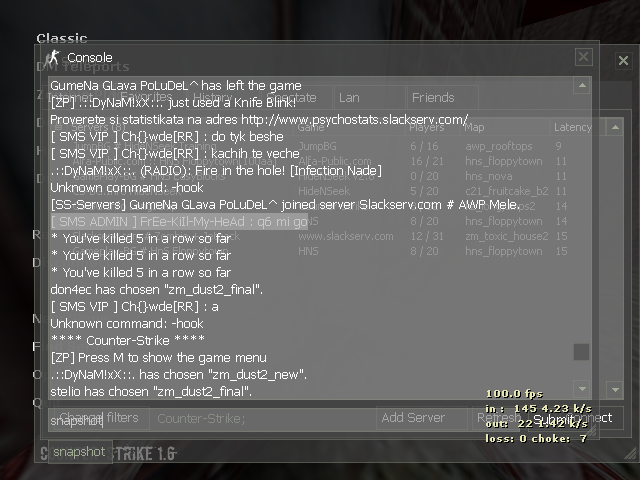Close the server browser window

pyautogui.click(x=623, y=61)
